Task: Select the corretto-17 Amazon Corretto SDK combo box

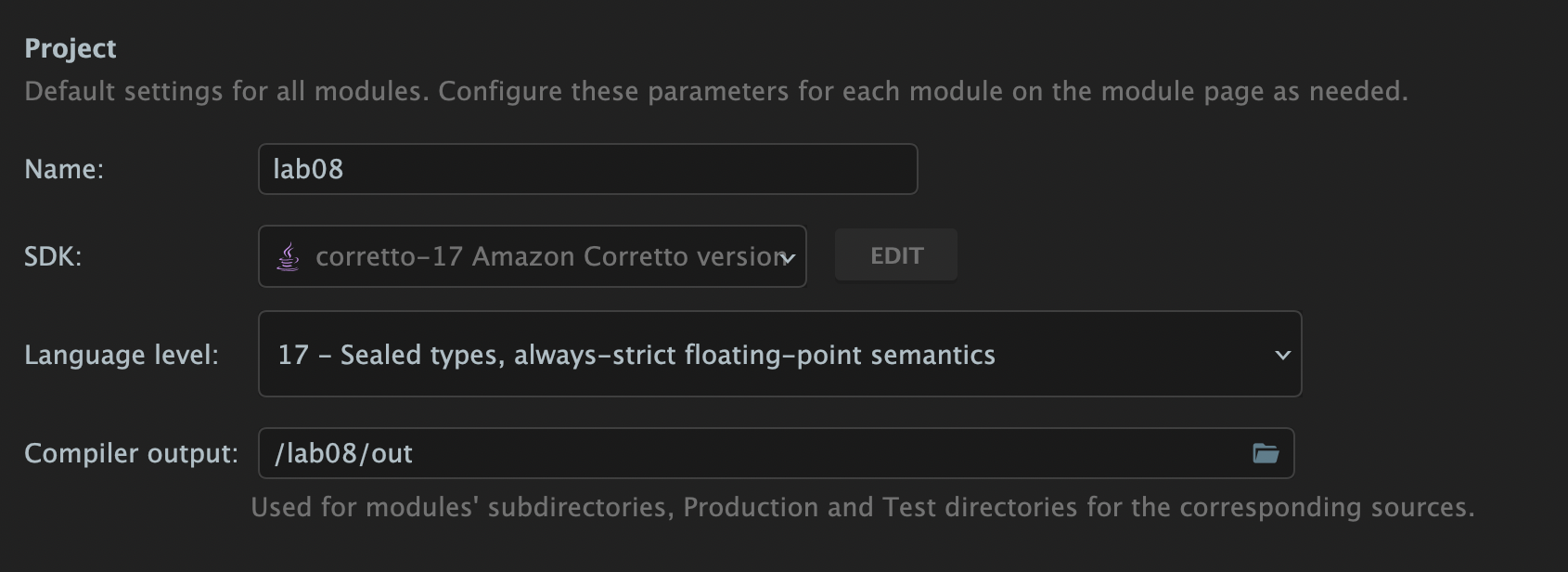Action: point(532,256)
